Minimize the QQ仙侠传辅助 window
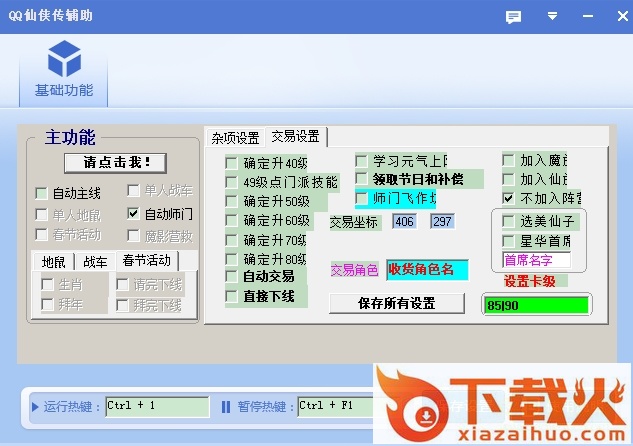This screenshot has width=633, height=446. click(588, 16)
